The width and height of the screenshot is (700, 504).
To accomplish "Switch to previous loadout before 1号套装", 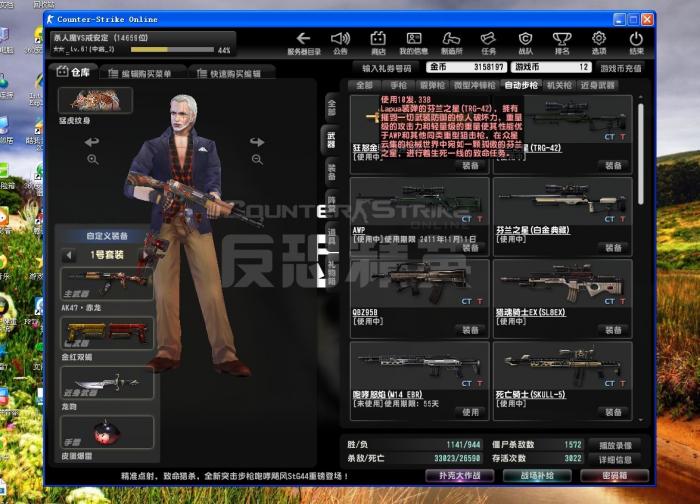I will pos(69,255).
